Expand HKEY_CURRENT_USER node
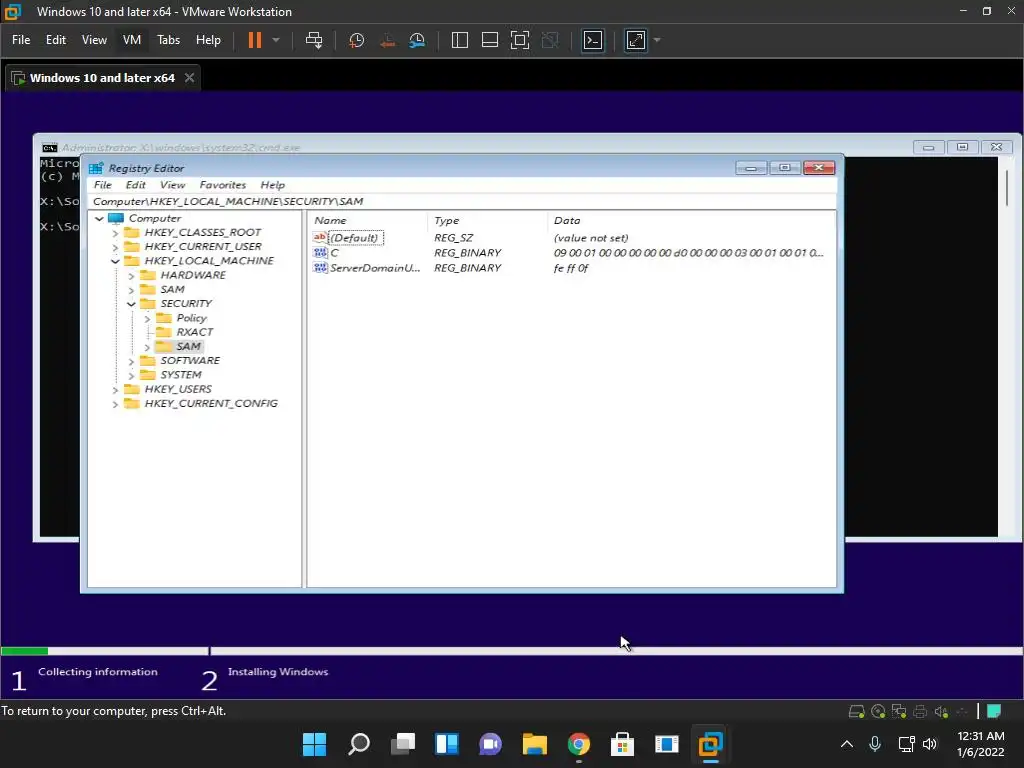The width and height of the screenshot is (1024, 768). coord(115,248)
